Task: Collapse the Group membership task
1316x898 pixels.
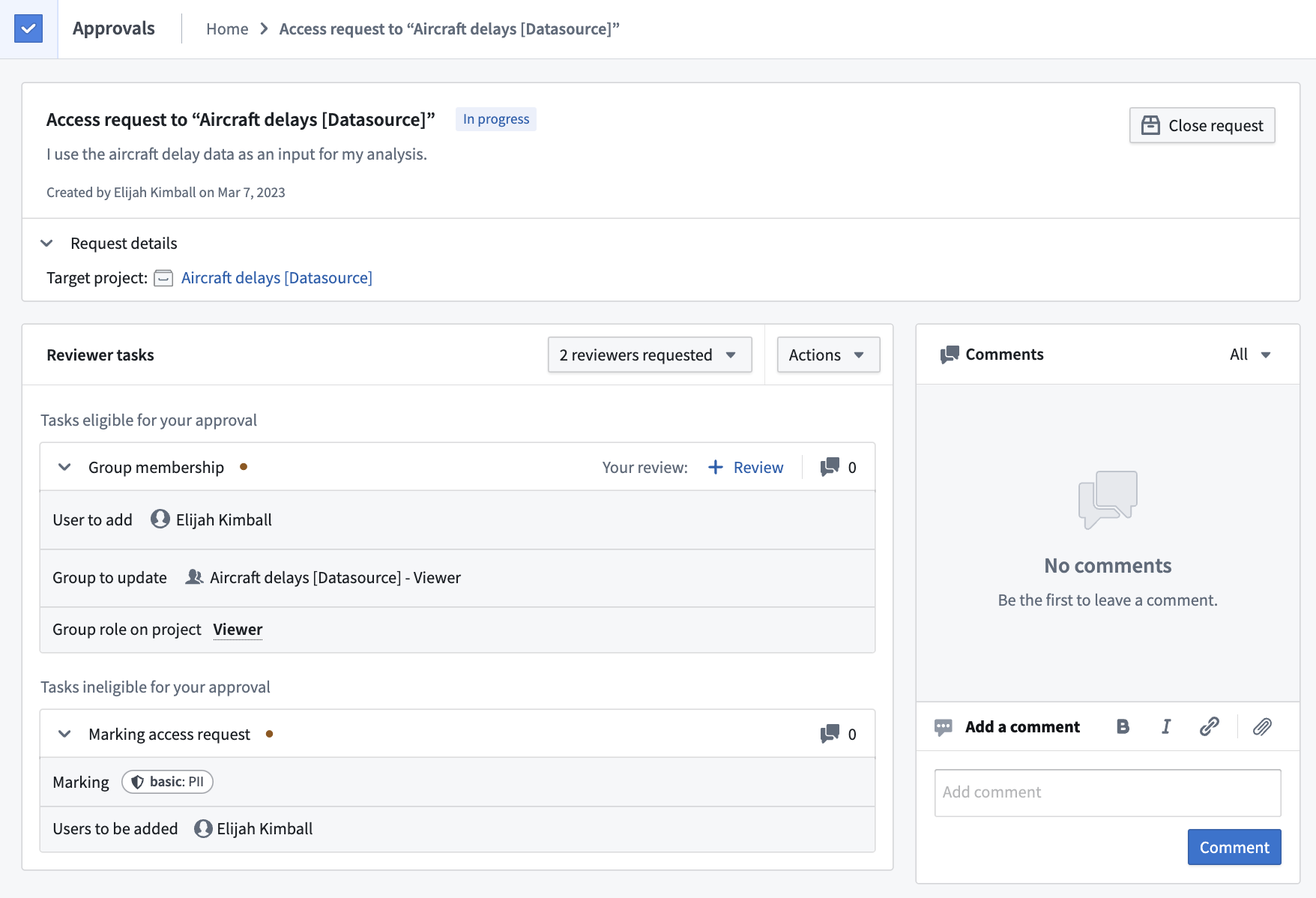Action: tap(64, 467)
